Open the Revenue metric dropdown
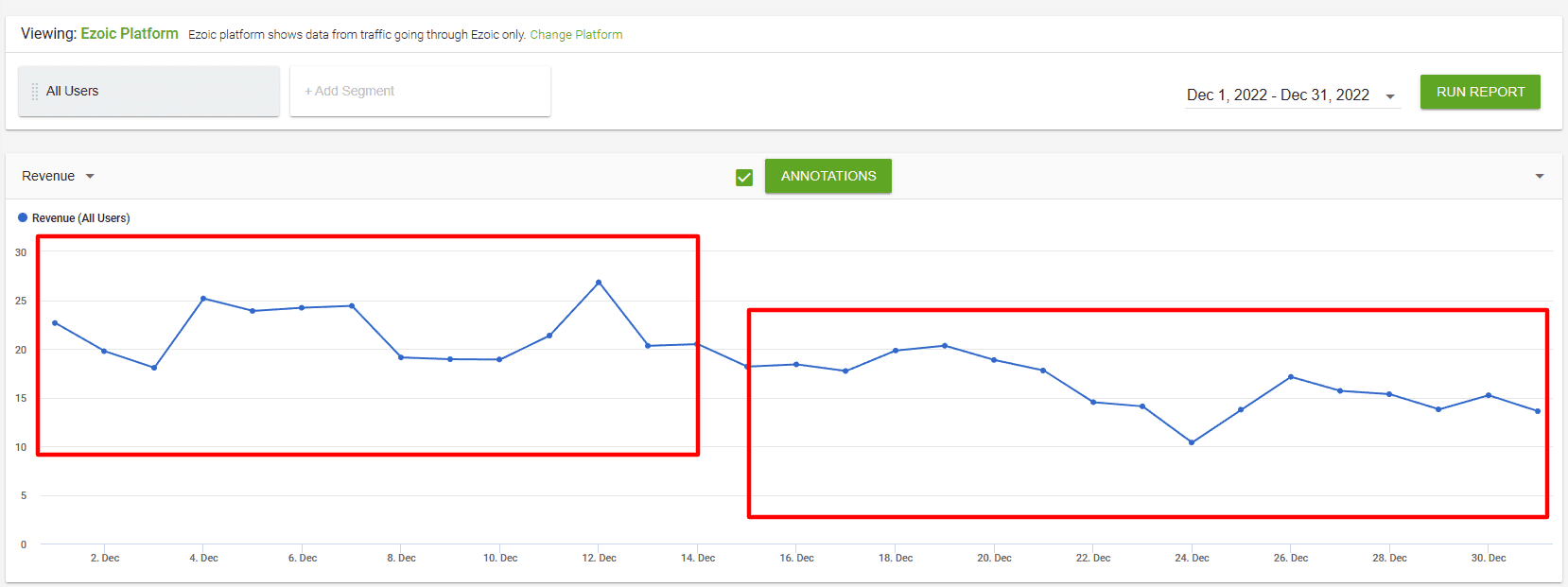Screen dimensions: 1568x587 [x=58, y=176]
